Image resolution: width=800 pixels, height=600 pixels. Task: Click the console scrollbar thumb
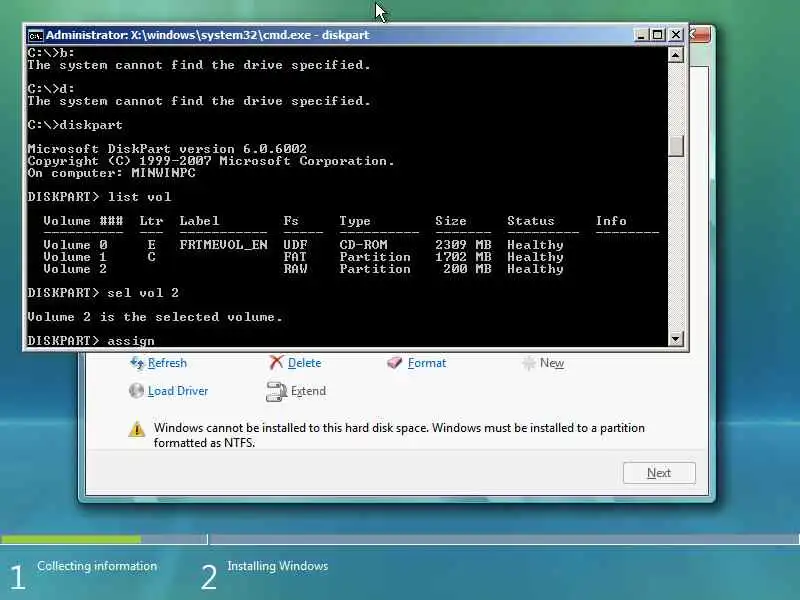(676, 146)
